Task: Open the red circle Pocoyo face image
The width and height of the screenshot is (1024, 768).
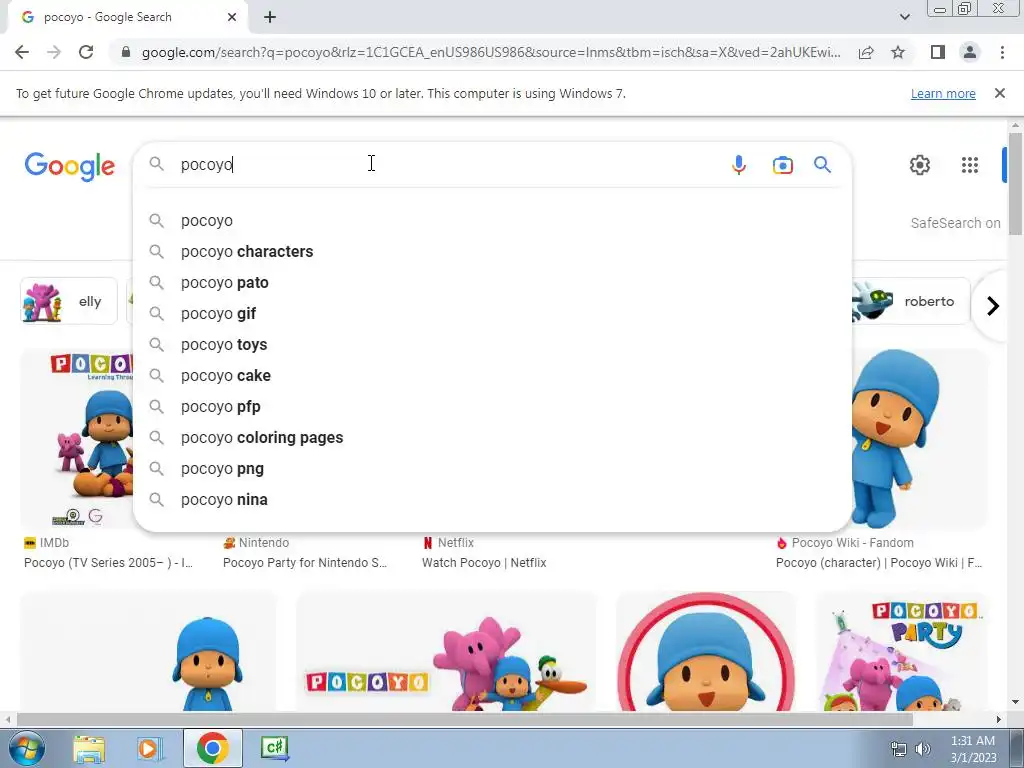Action: (x=705, y=651)
